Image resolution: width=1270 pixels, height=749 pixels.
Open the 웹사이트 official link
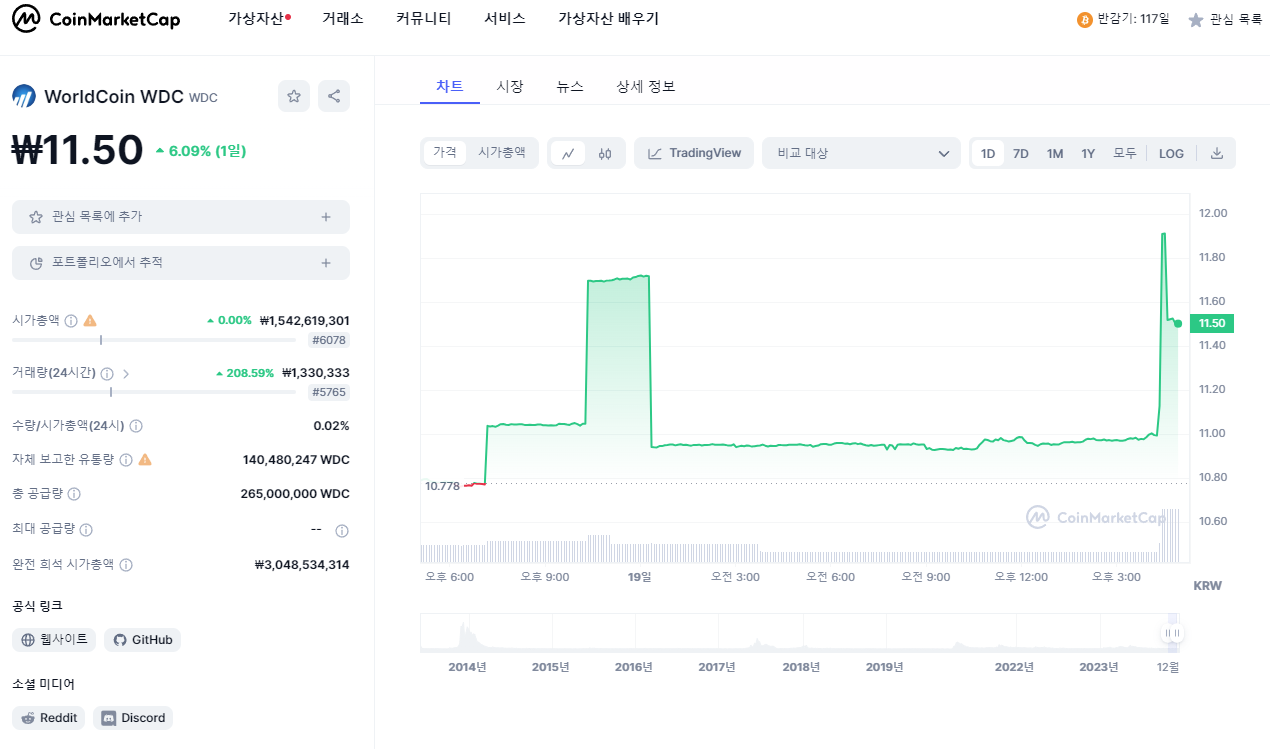click(x=54, y=640)
